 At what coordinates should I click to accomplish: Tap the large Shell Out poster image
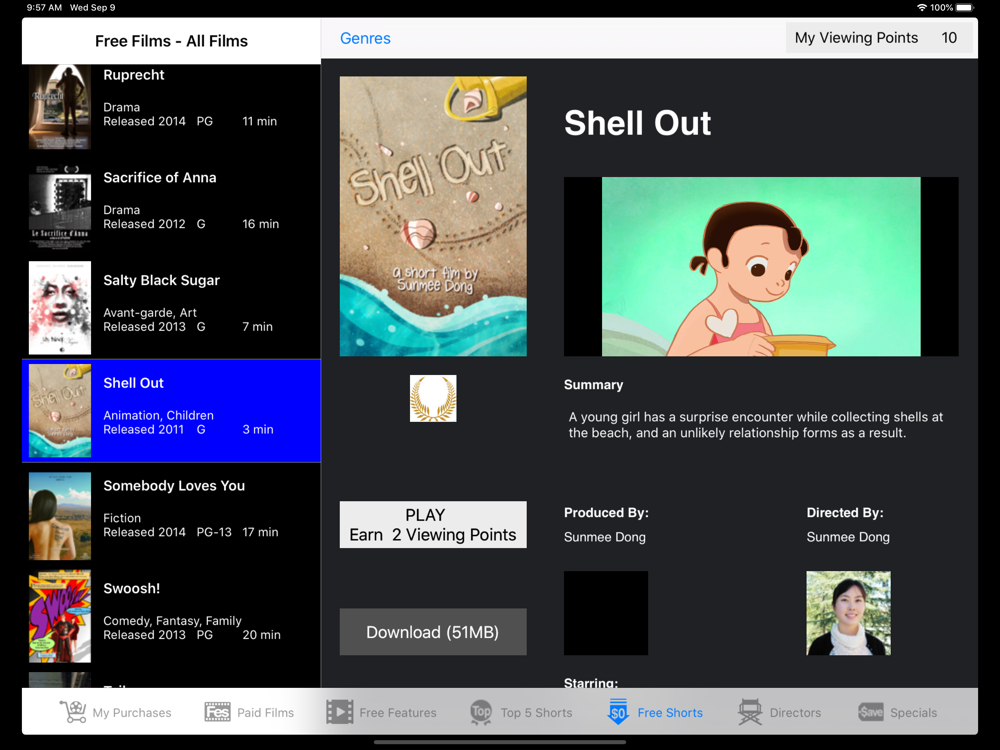(433, 216)
